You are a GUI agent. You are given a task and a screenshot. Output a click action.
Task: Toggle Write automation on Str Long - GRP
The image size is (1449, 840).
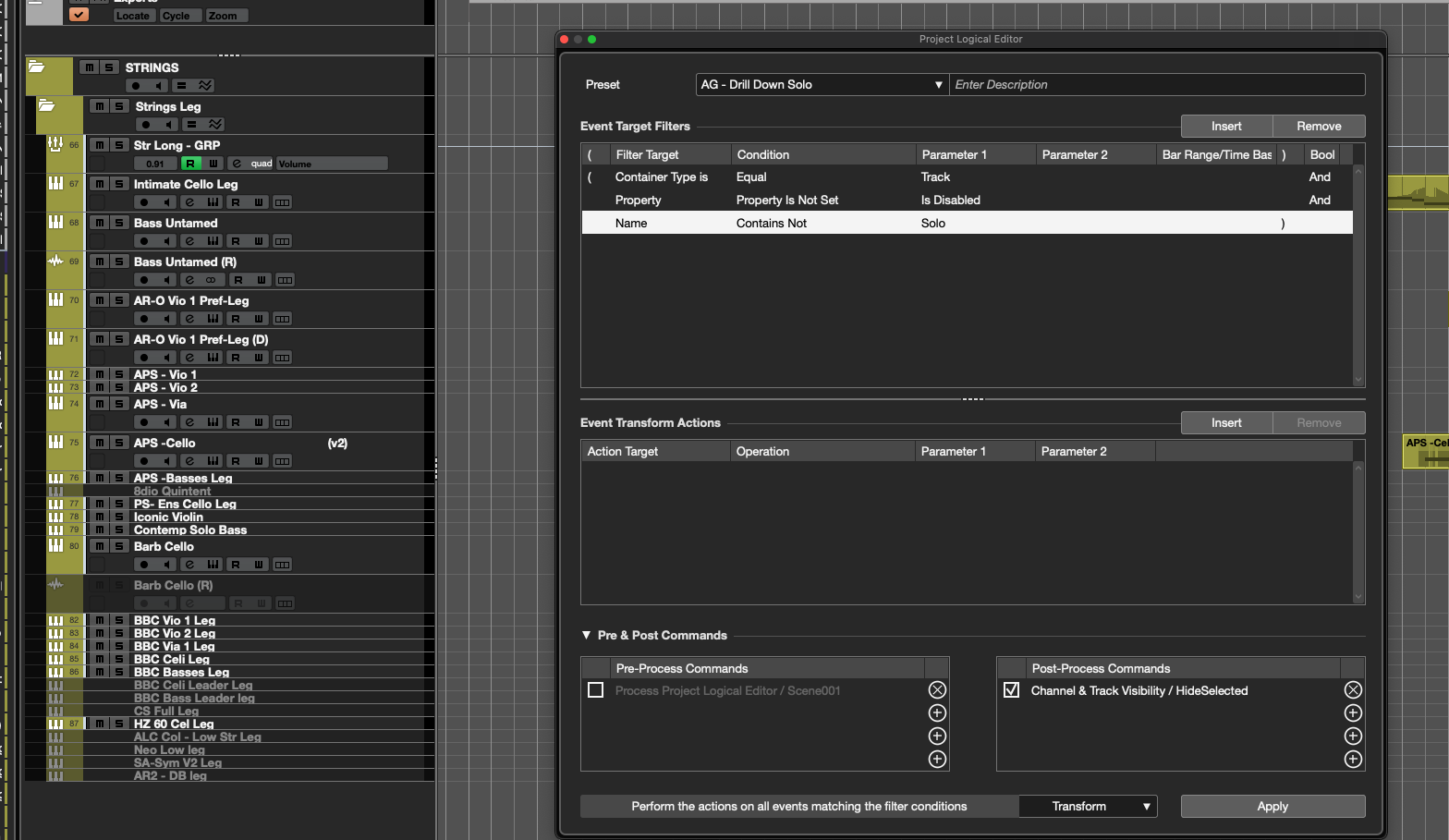pyautogui.click(x=213, y=164)
